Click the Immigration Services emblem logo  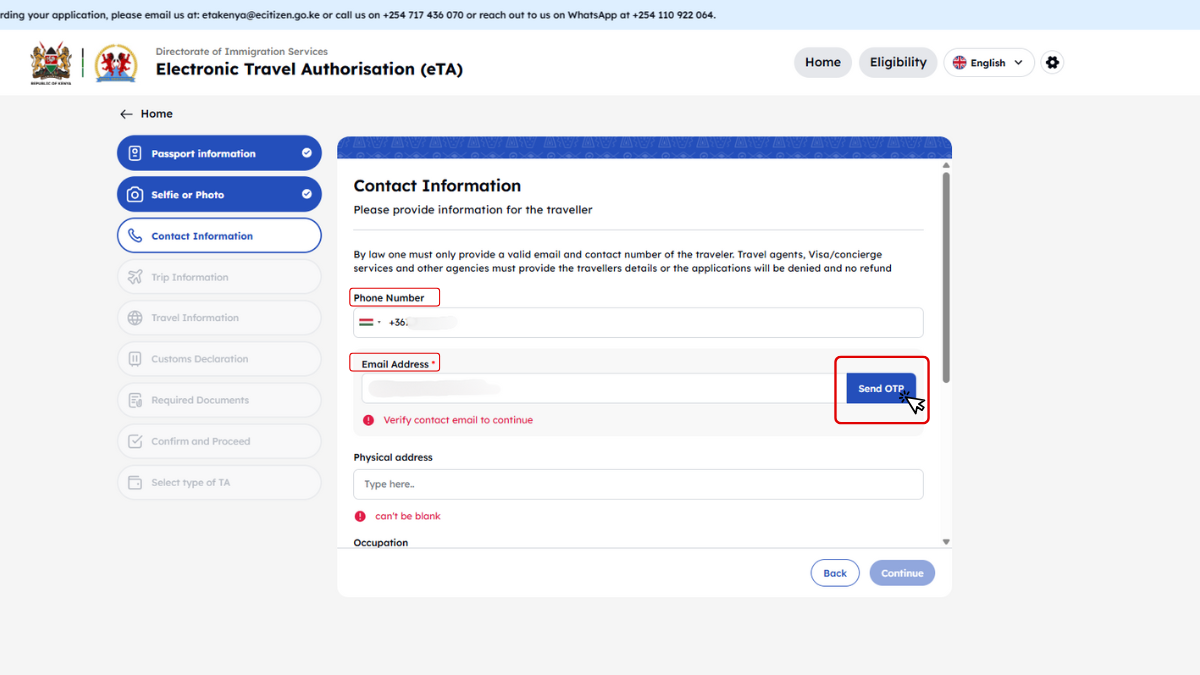point(116,63)
